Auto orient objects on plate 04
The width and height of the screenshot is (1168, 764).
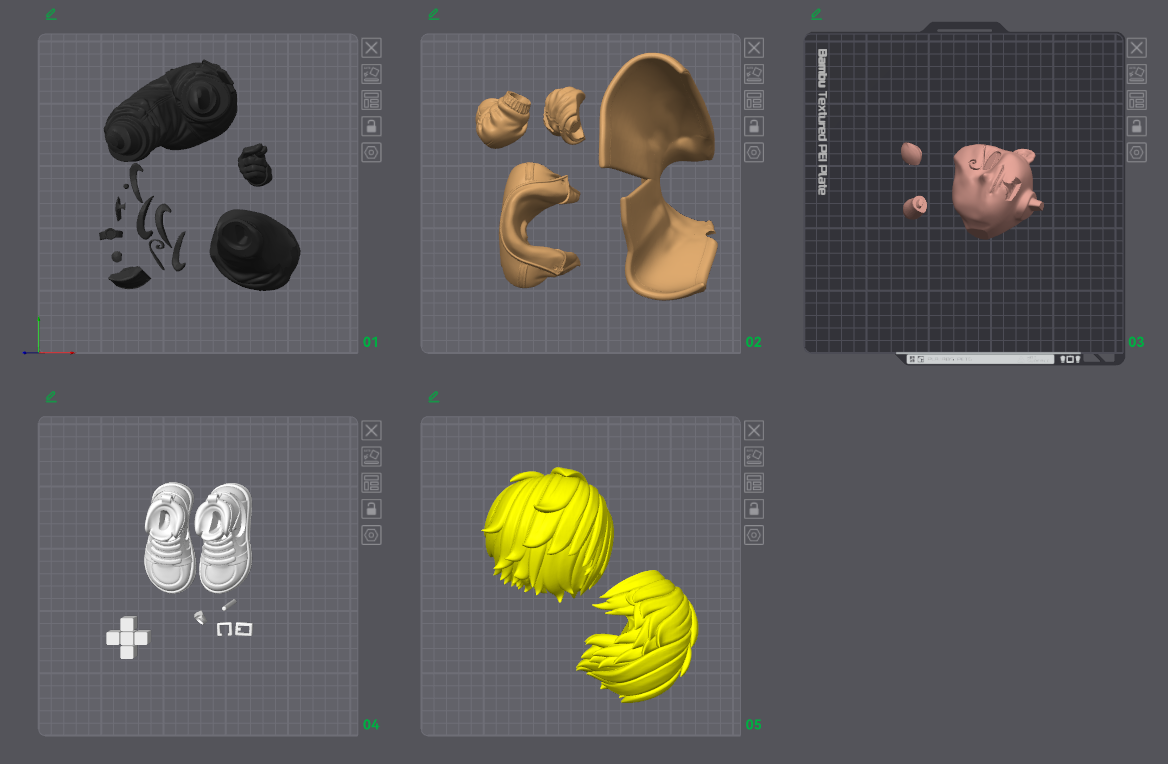pos(372,456)
